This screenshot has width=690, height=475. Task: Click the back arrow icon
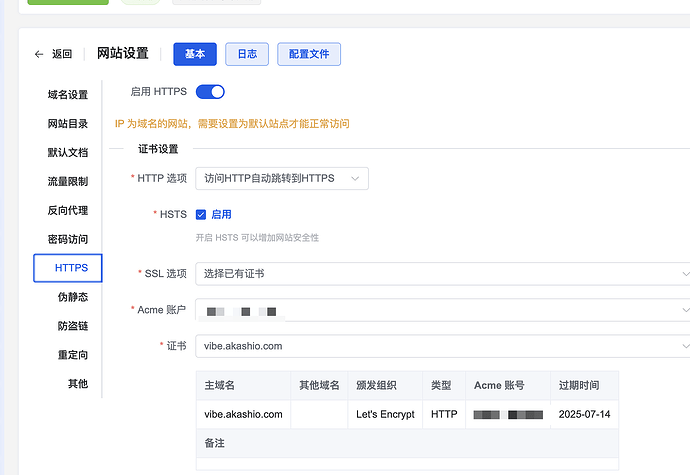click(x=39, y=54)
